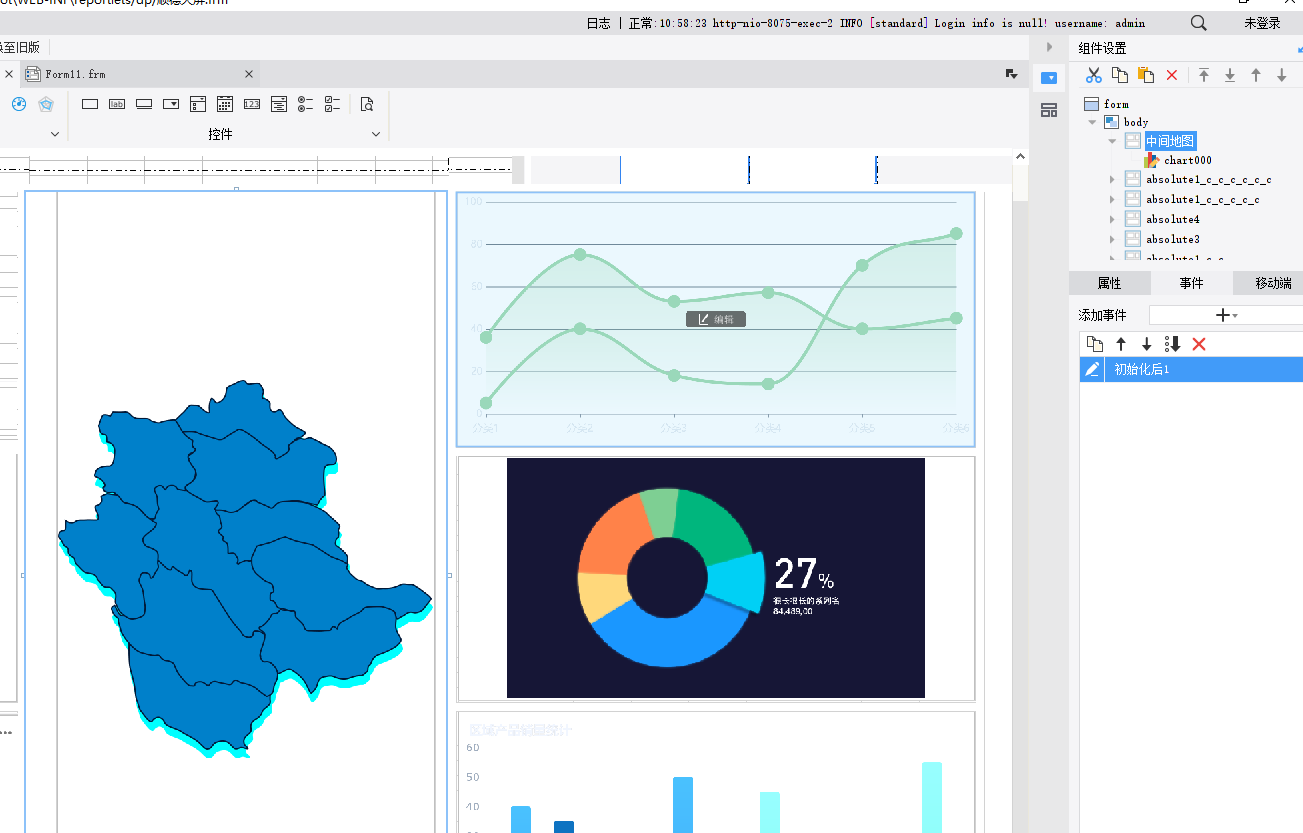Close the Form11.frm tab
Screen dimensions: 1303x833
(249, 74)
